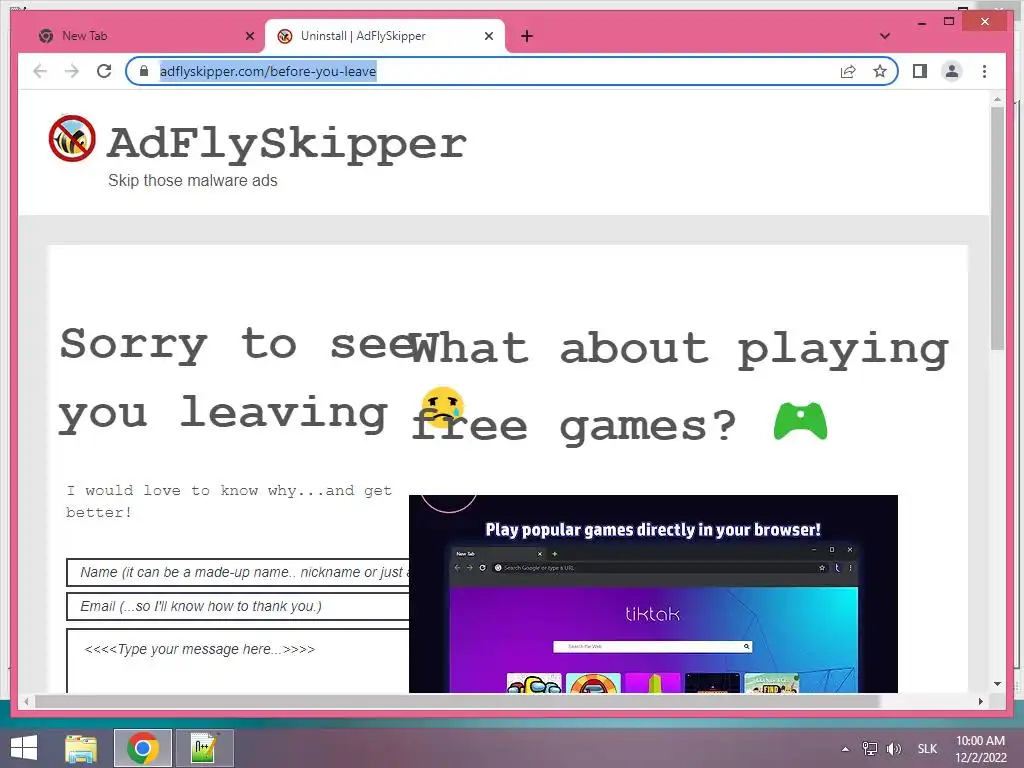
Task: Click the scroll right arrow
Action: pos(980,701)
